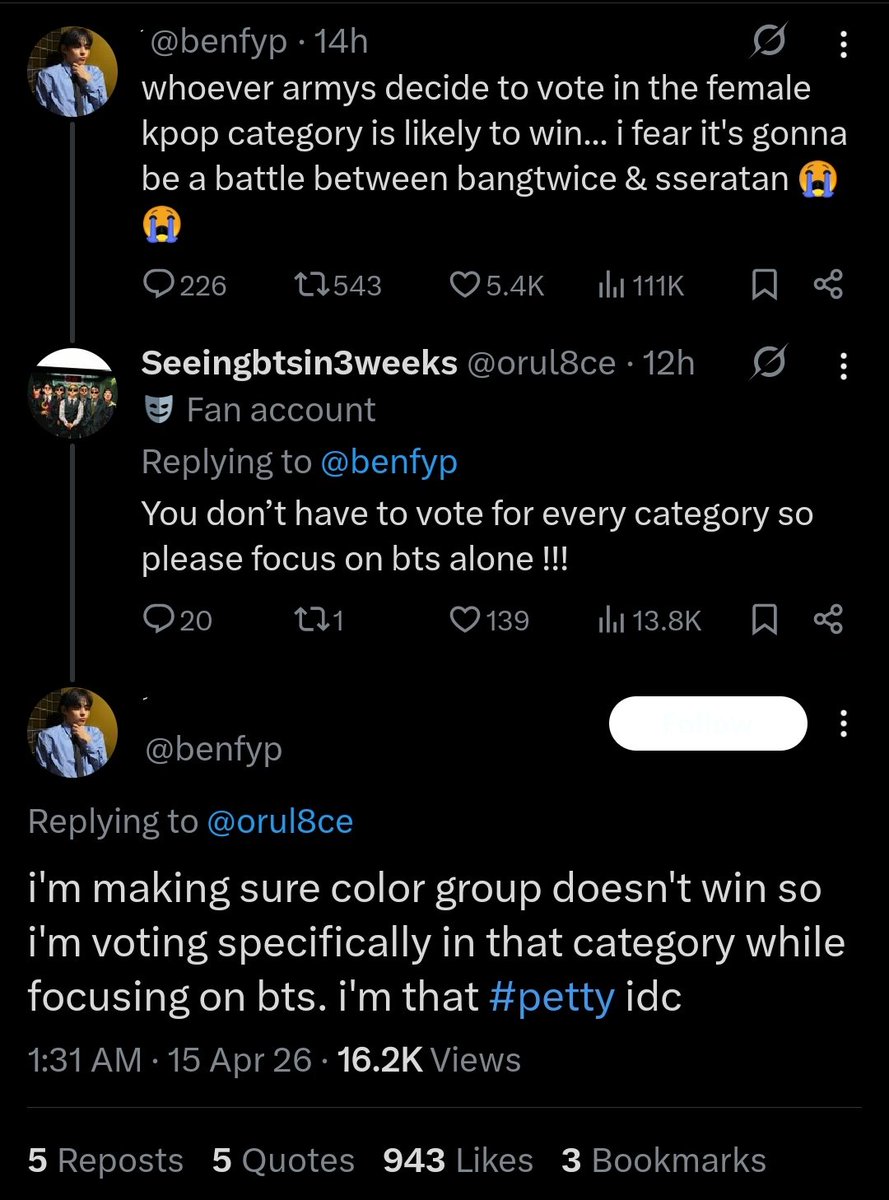
Task: Open more options for first tweet
Action: click(x=842, y=44)
